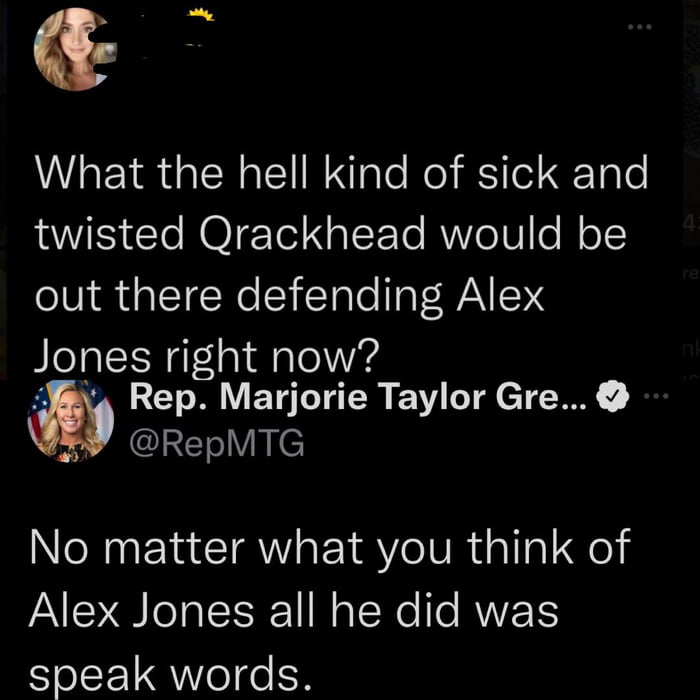Open the top tweet author's profile photo
This screenshot has width=700, height=700.
point(70,48)
